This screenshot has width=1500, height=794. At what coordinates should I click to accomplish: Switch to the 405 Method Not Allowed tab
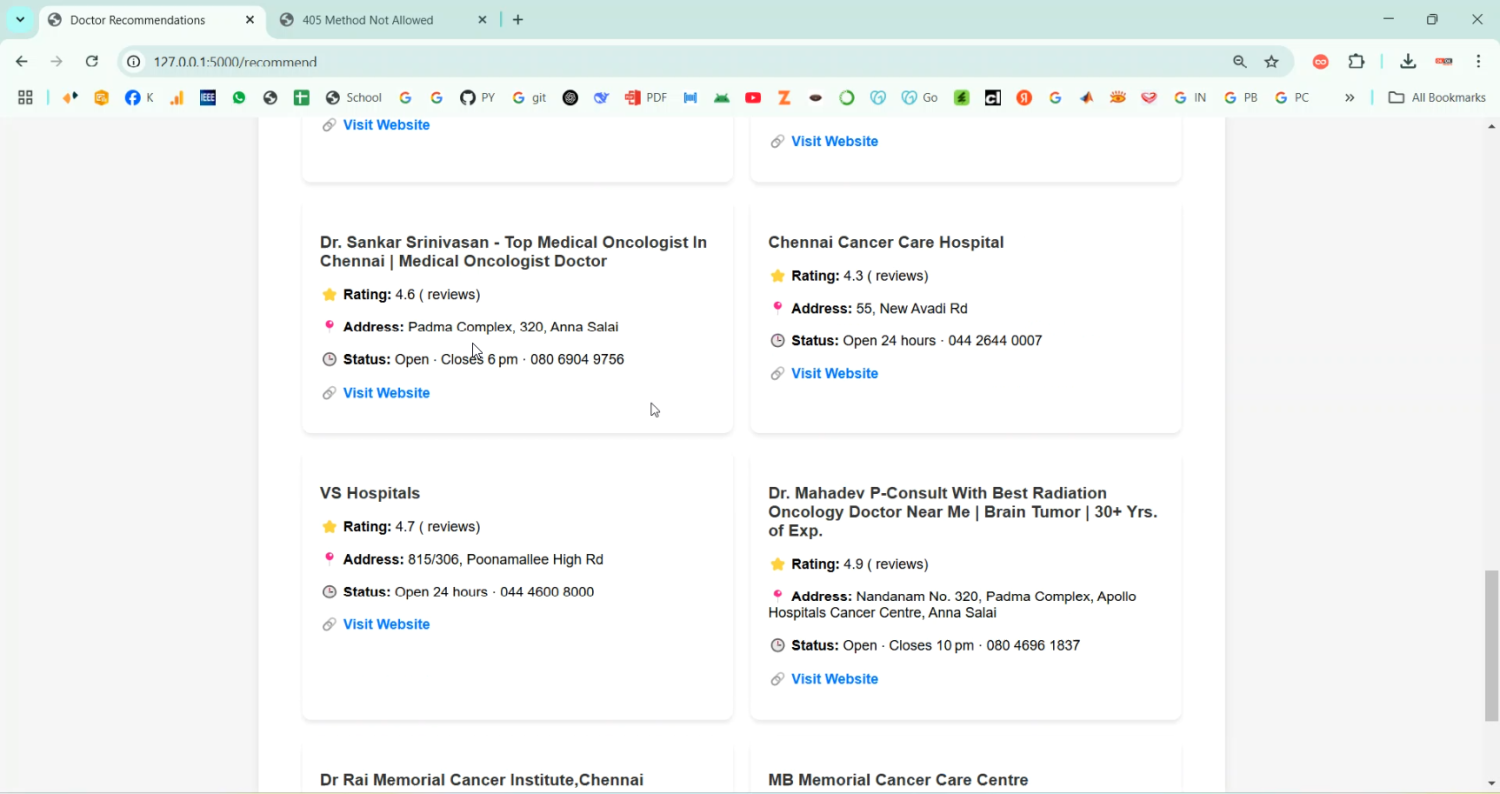pyautogui.click(x=368, y=20)
